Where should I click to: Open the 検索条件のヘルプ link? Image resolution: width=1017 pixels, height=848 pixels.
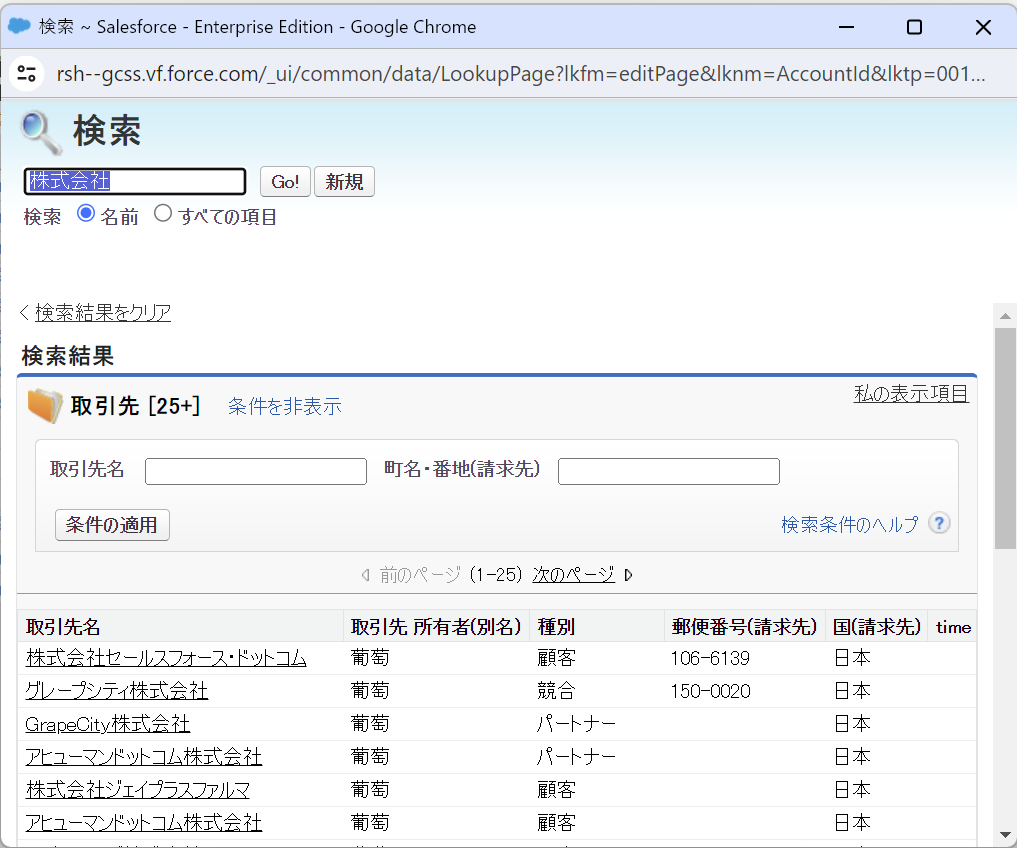(850, 524)
